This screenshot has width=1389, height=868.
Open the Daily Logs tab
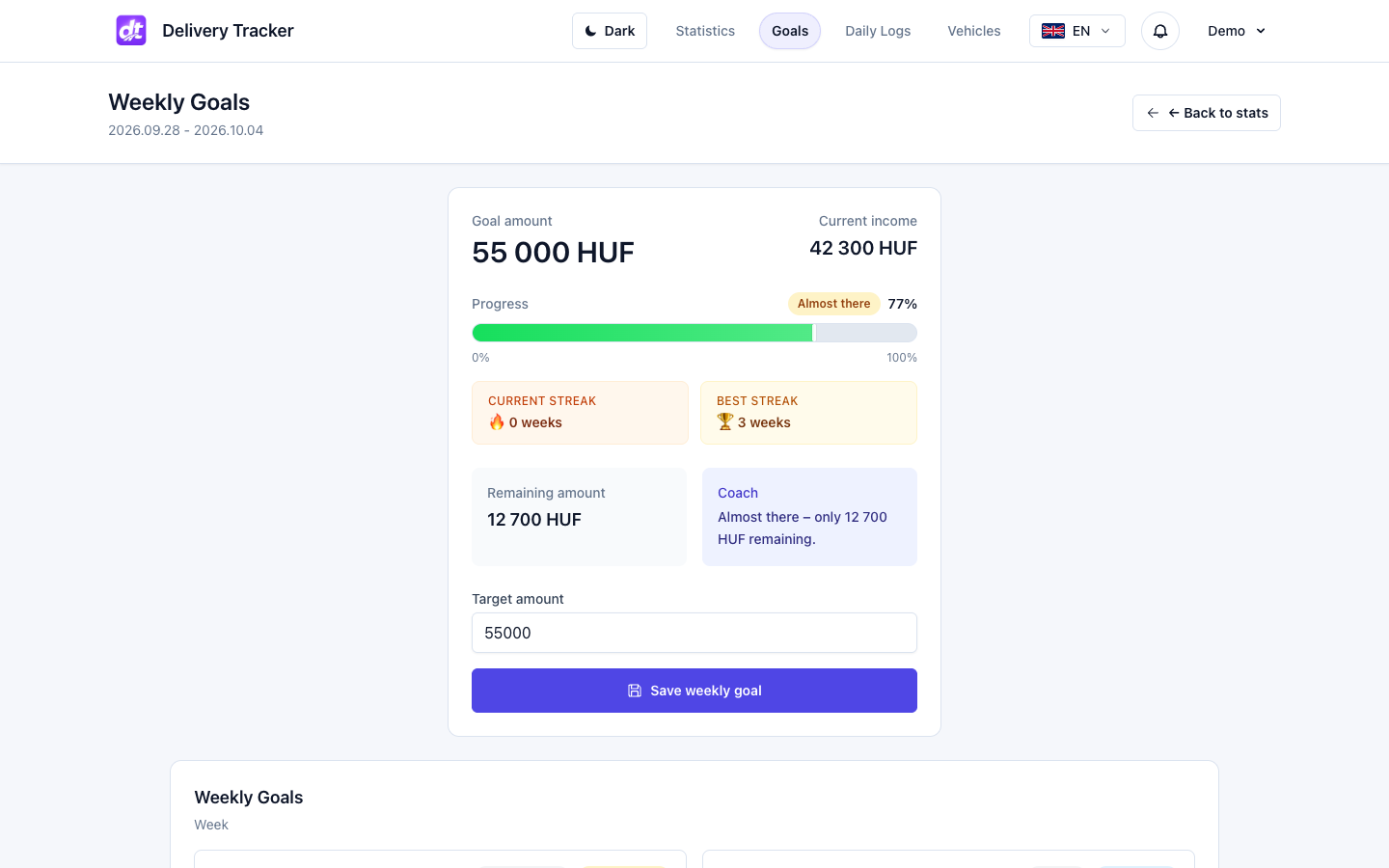click(x=878, y=31)
